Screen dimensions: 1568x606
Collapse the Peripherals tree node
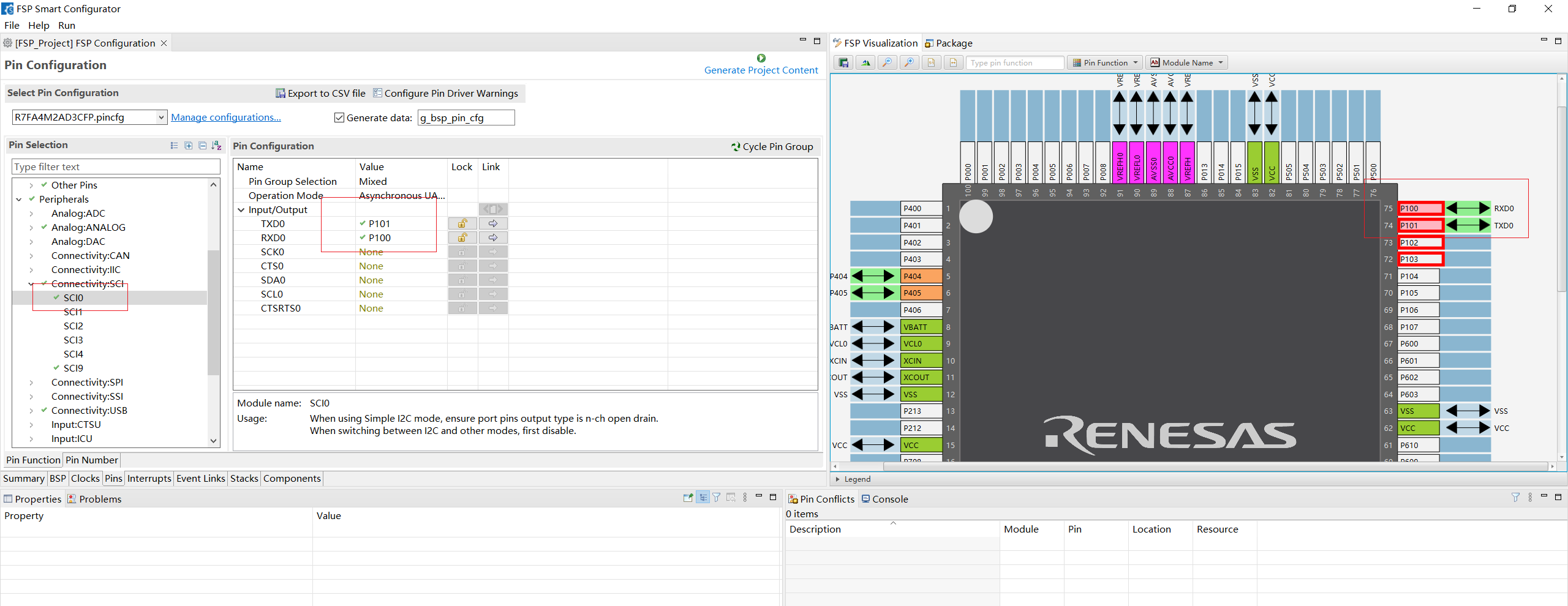pos(19,200)
